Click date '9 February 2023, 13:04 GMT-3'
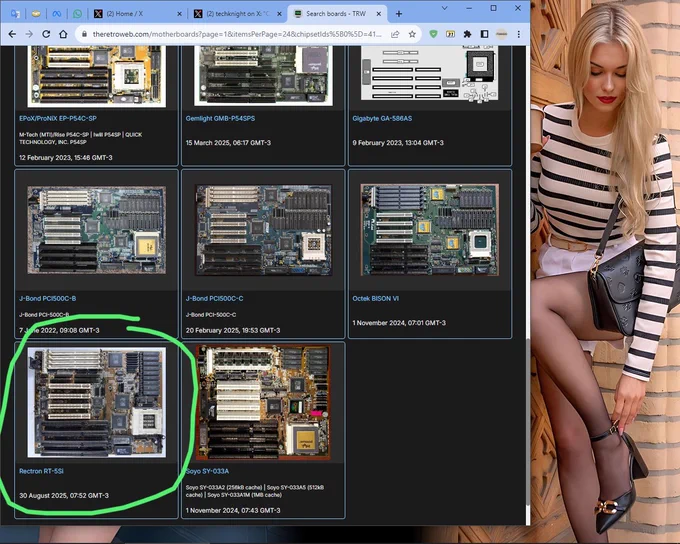 (398, 143)
